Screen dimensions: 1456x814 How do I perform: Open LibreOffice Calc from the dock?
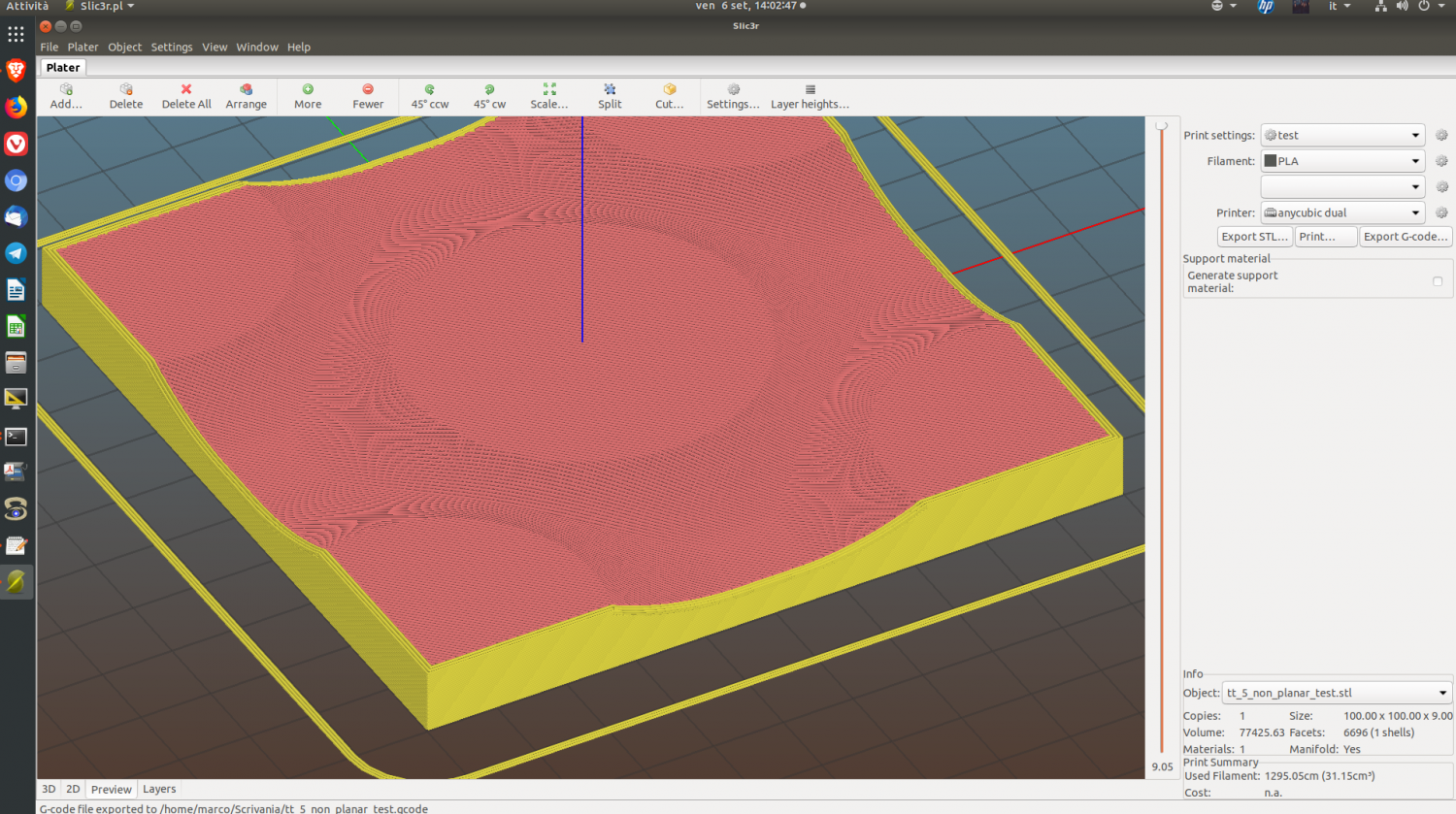tap(16, 327)
